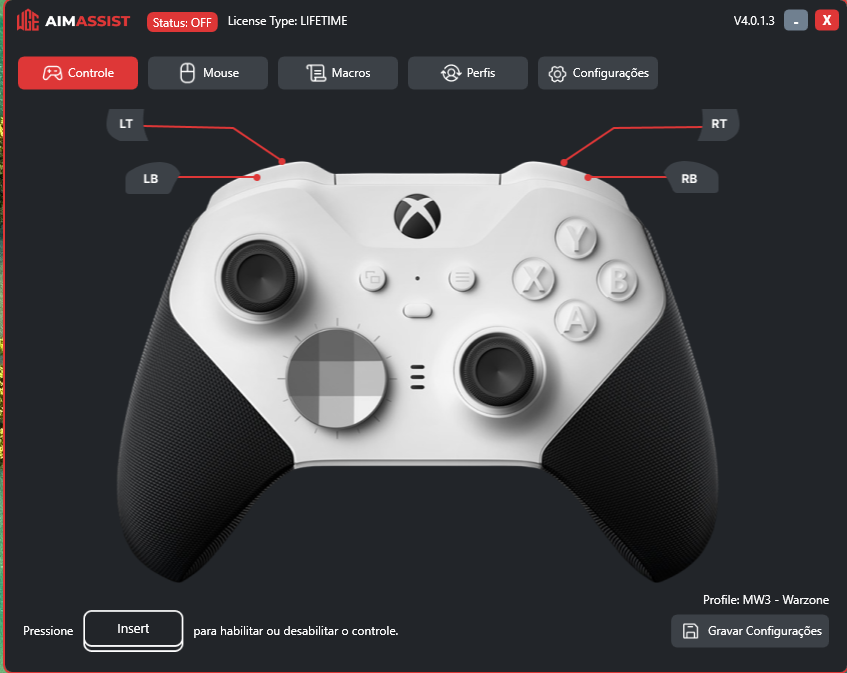The image size is (847, 673).
Task: Click the Xbox logo button on controller
Action: tap(418, 216)
